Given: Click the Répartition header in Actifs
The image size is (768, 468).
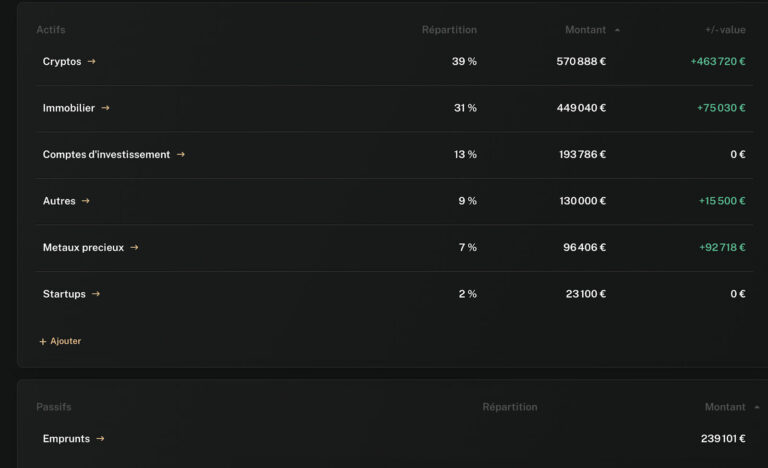Looking at the screenshot, I should tap(449, 30).
